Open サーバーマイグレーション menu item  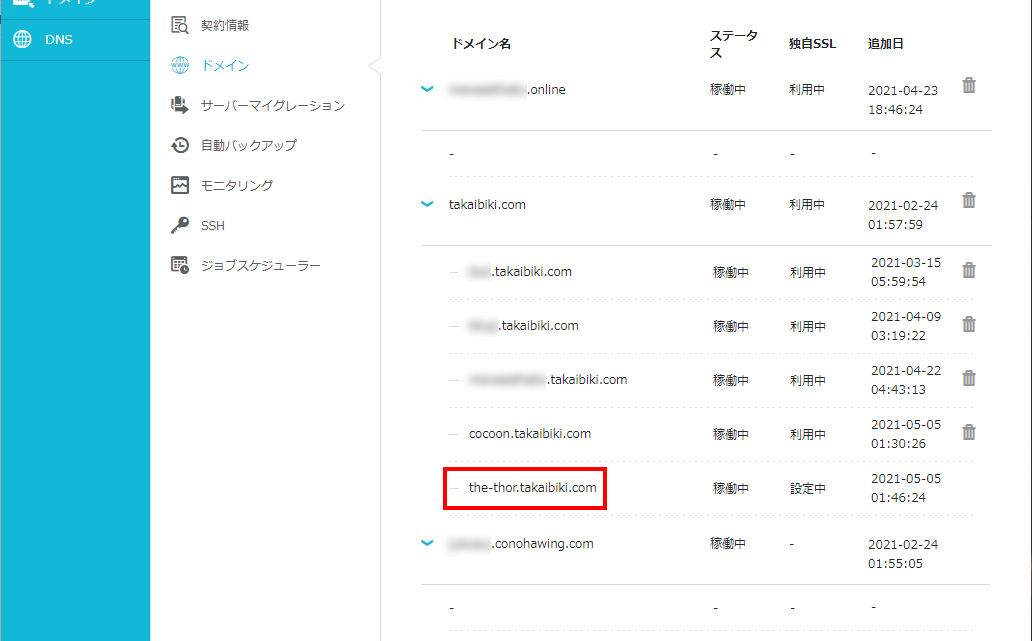point(272,105)
